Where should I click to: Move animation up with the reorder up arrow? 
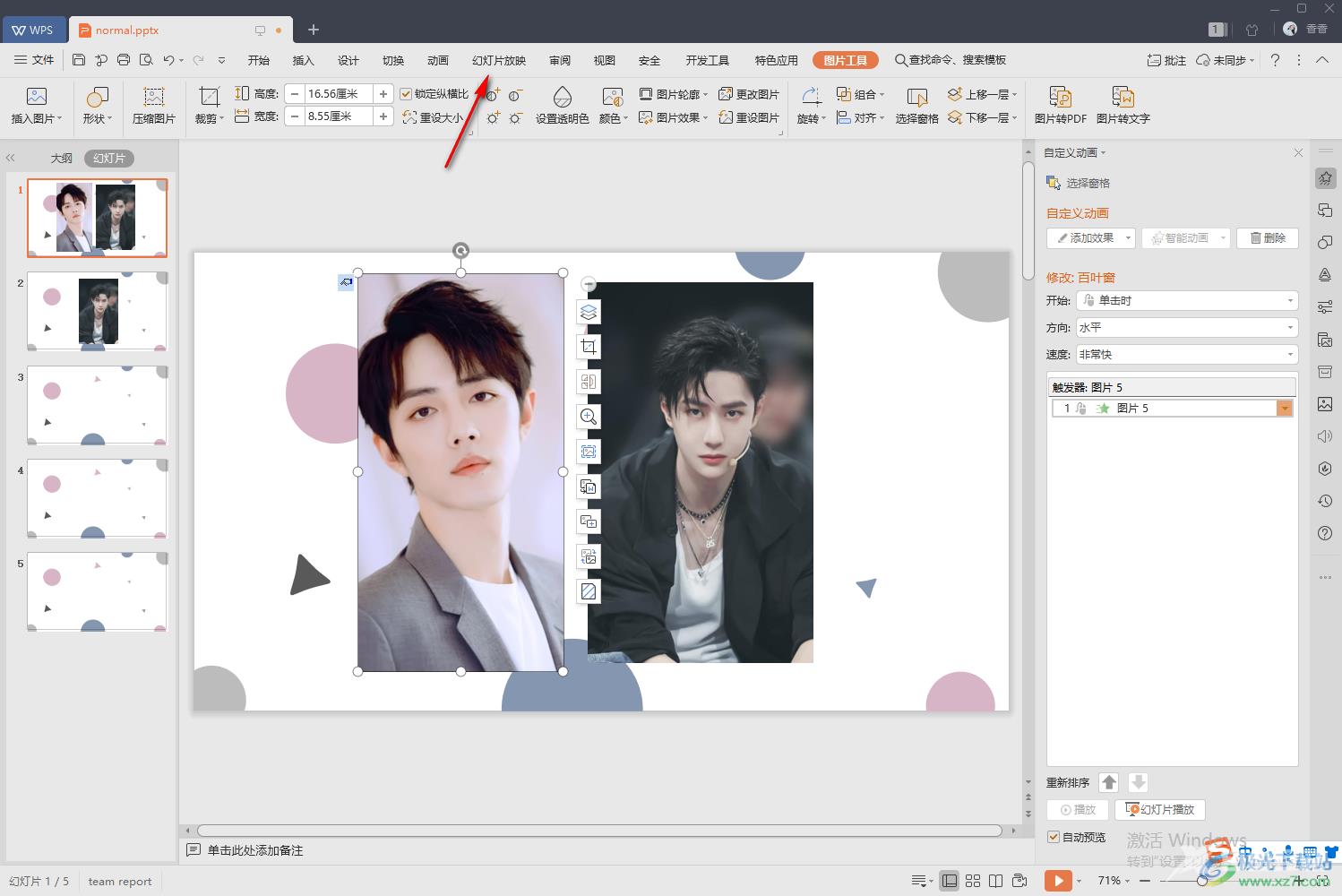(x=1109, y=782)
